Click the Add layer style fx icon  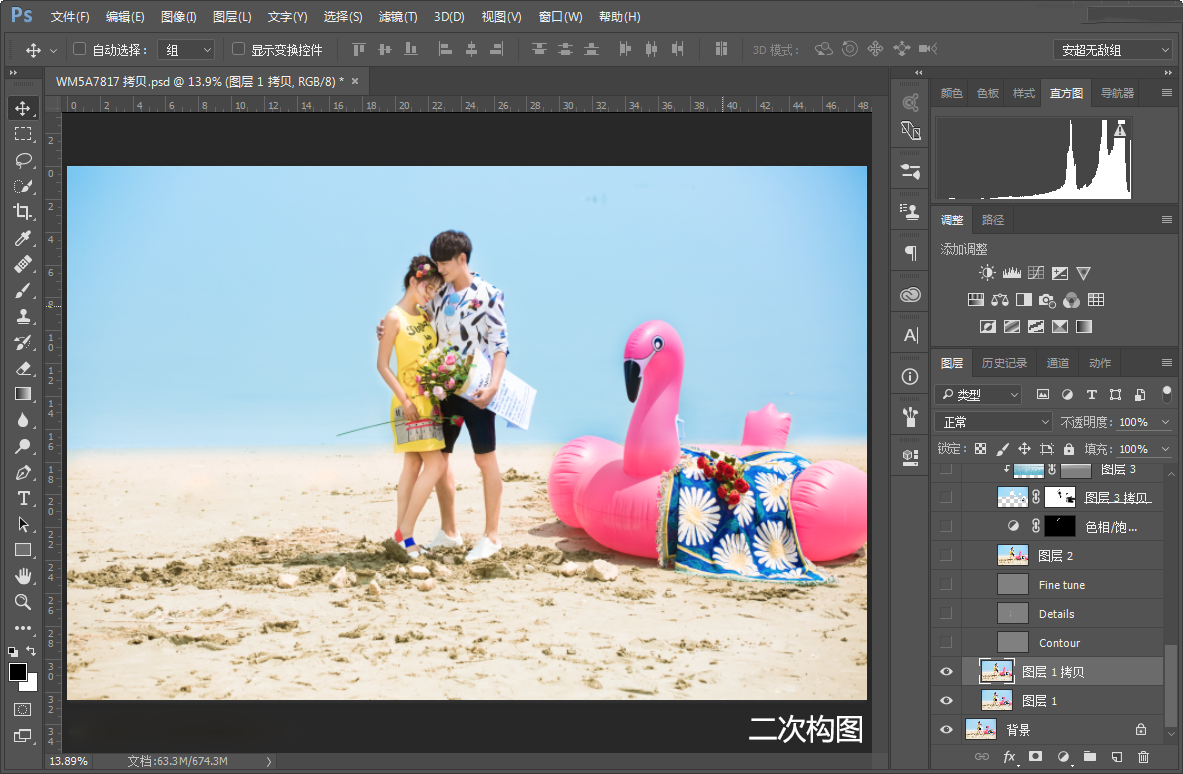(x=1009, y=757)
